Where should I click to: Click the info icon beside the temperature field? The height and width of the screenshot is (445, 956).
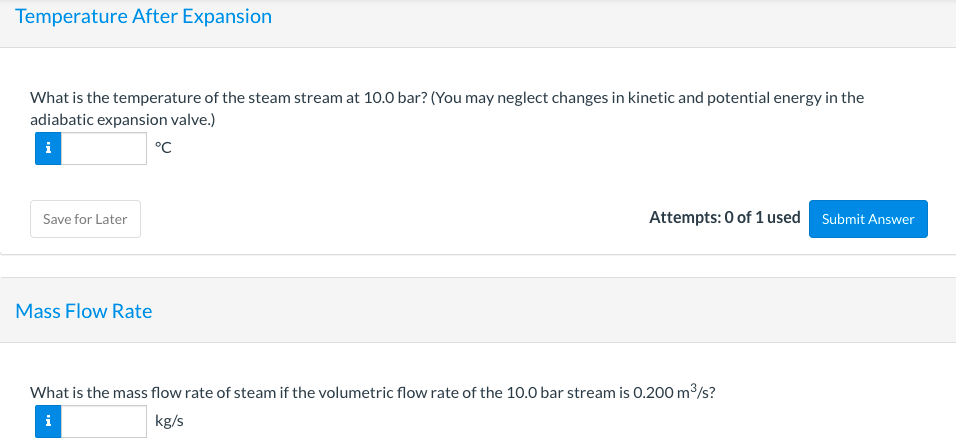click(47, 149)
